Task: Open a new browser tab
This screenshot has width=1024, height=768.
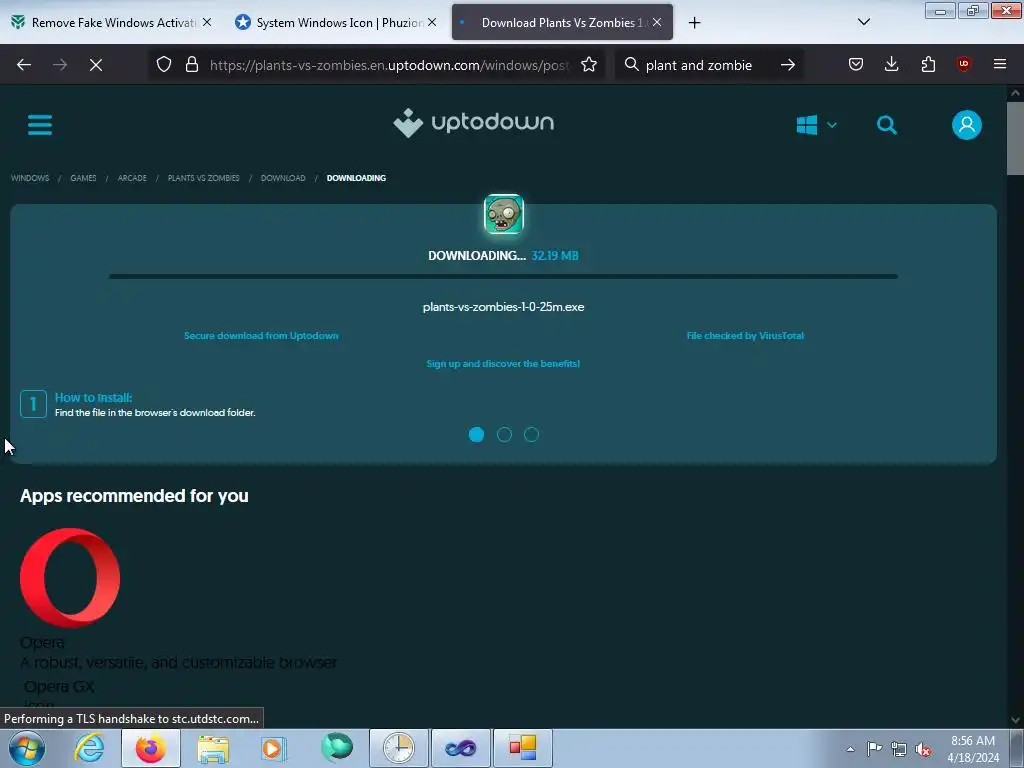Action: 694,23
